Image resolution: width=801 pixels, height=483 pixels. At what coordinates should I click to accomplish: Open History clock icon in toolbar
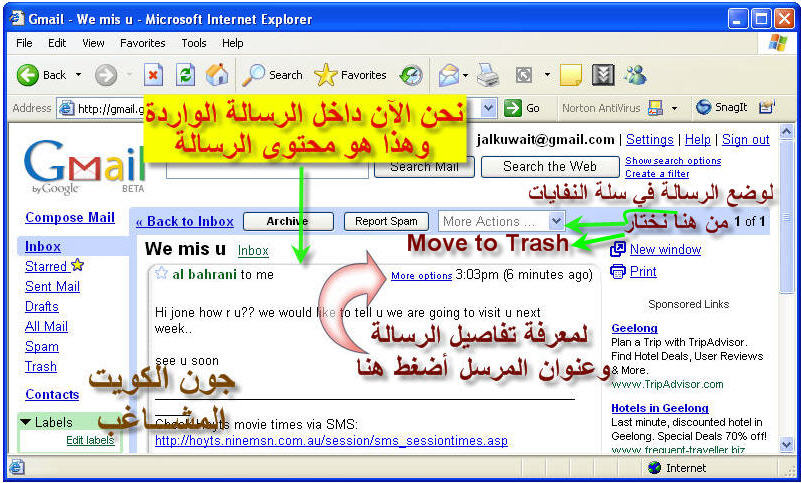[411, 75]
